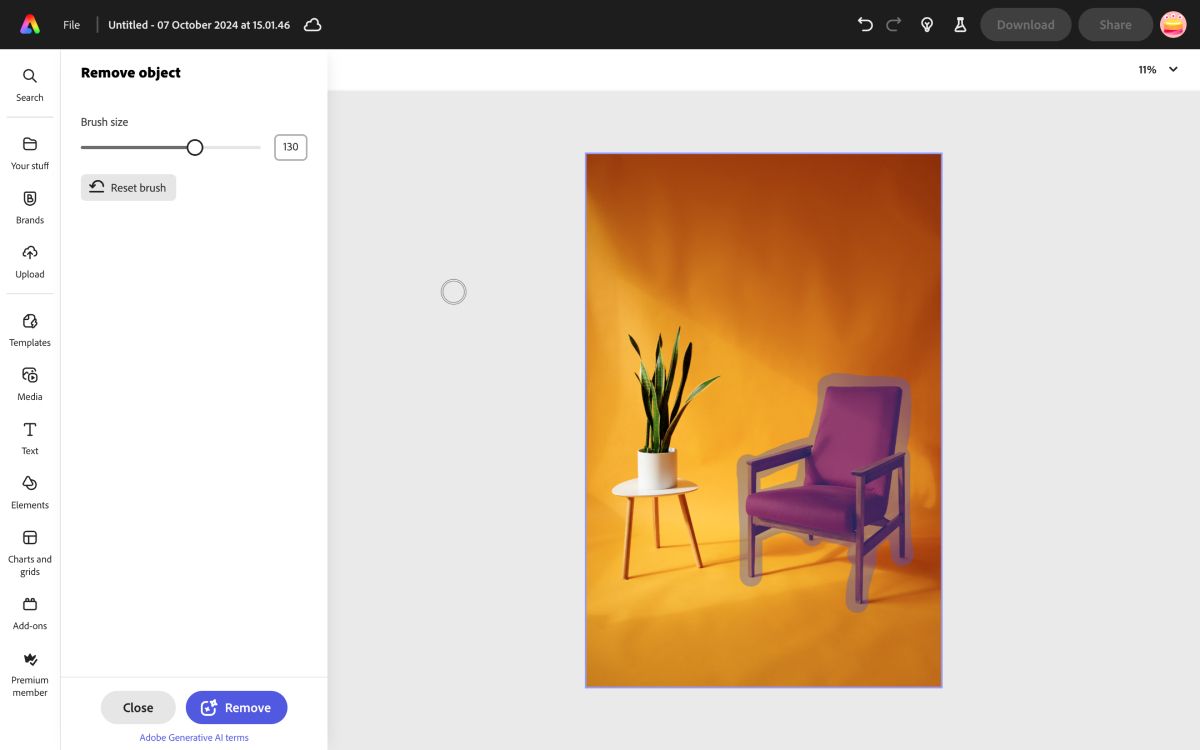Click the Remove button to erase the object

point(237,707)
